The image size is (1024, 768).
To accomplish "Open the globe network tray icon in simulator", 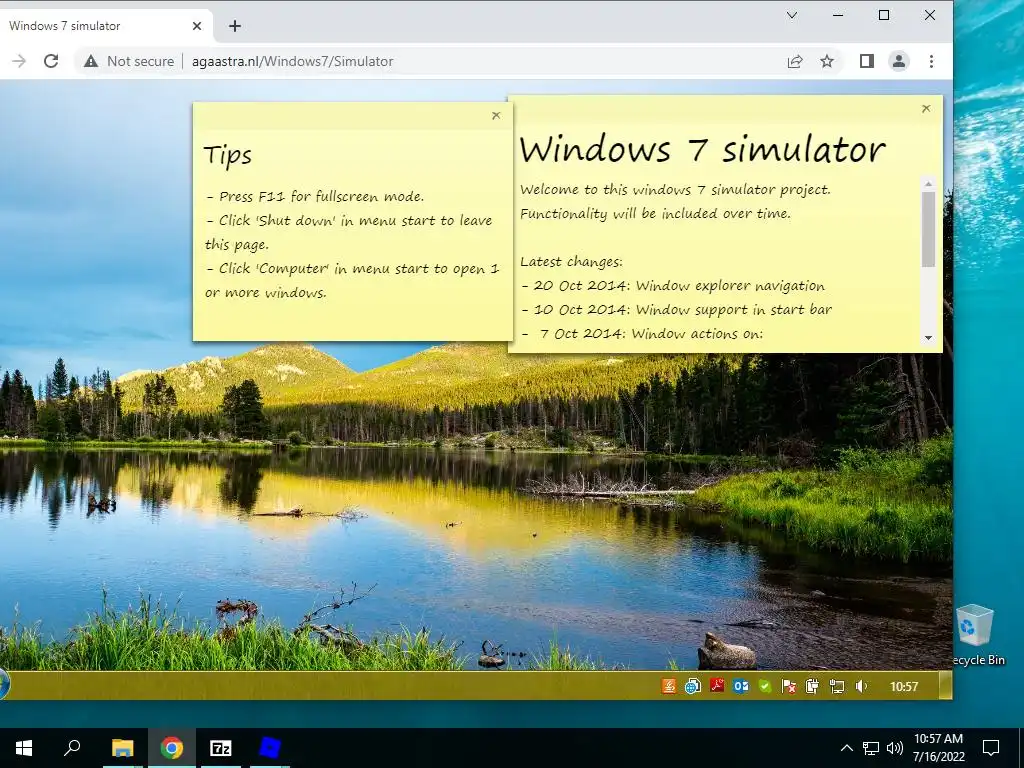I will (693, 686).
